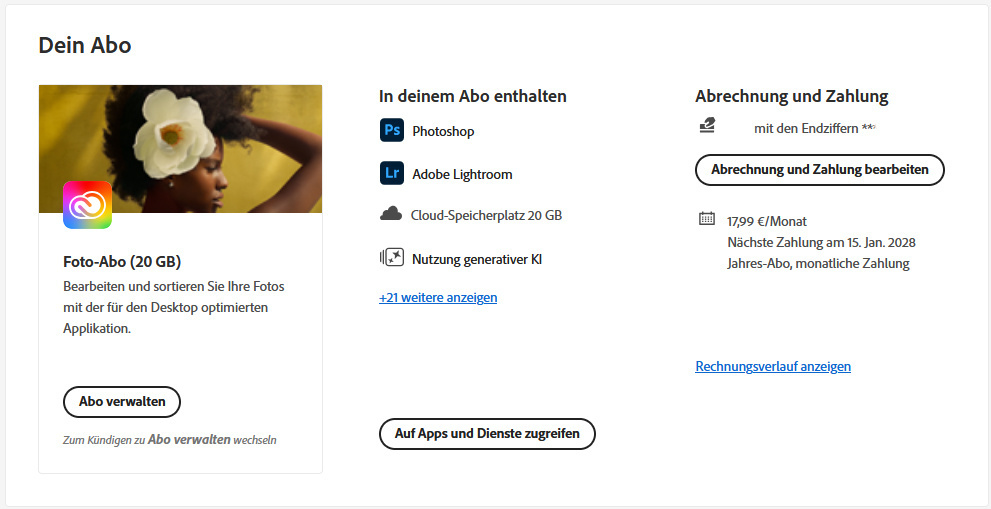
Task: Expand the +21 weitere anzeigen list
Action: [438, 297]
